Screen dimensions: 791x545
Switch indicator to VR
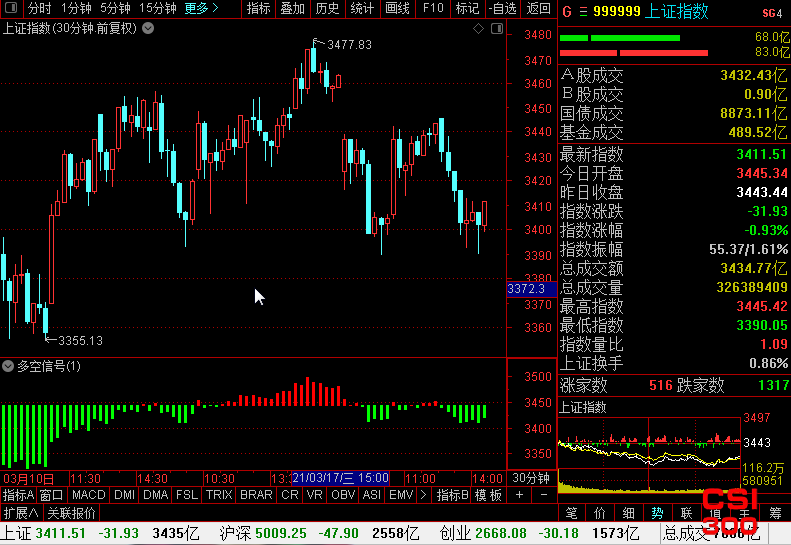pyautogui.click(x=315, y=495)
